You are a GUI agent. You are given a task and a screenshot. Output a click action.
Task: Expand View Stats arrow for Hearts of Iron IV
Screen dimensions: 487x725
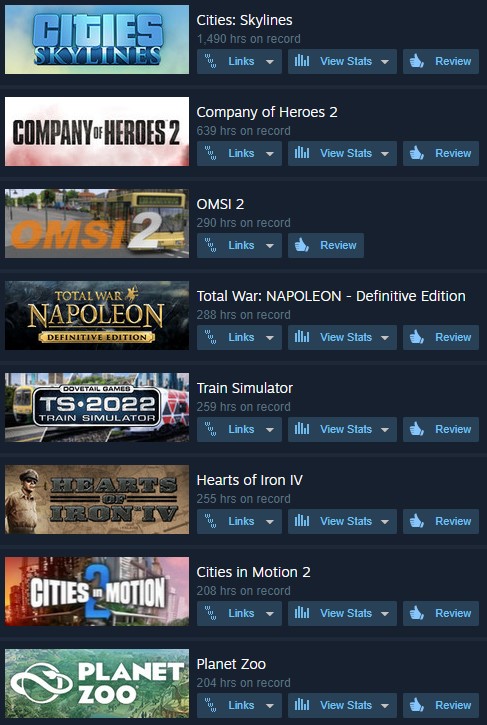pyautogui.click(x=385, y=522)
